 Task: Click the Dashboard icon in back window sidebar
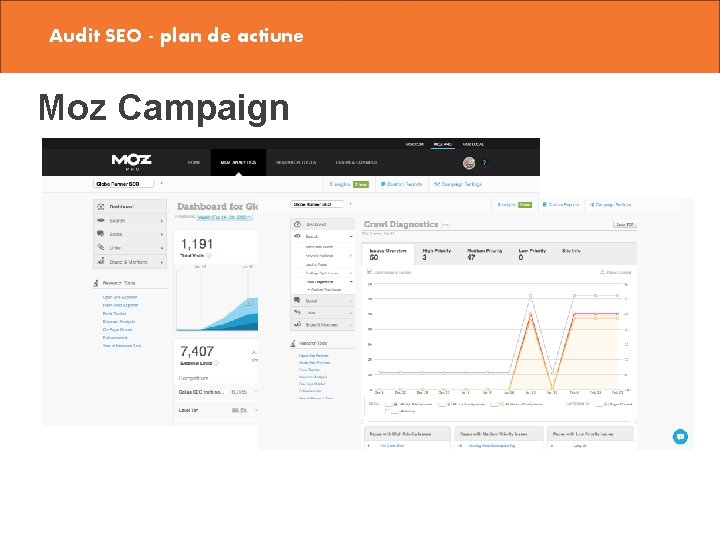pos(101,207)
